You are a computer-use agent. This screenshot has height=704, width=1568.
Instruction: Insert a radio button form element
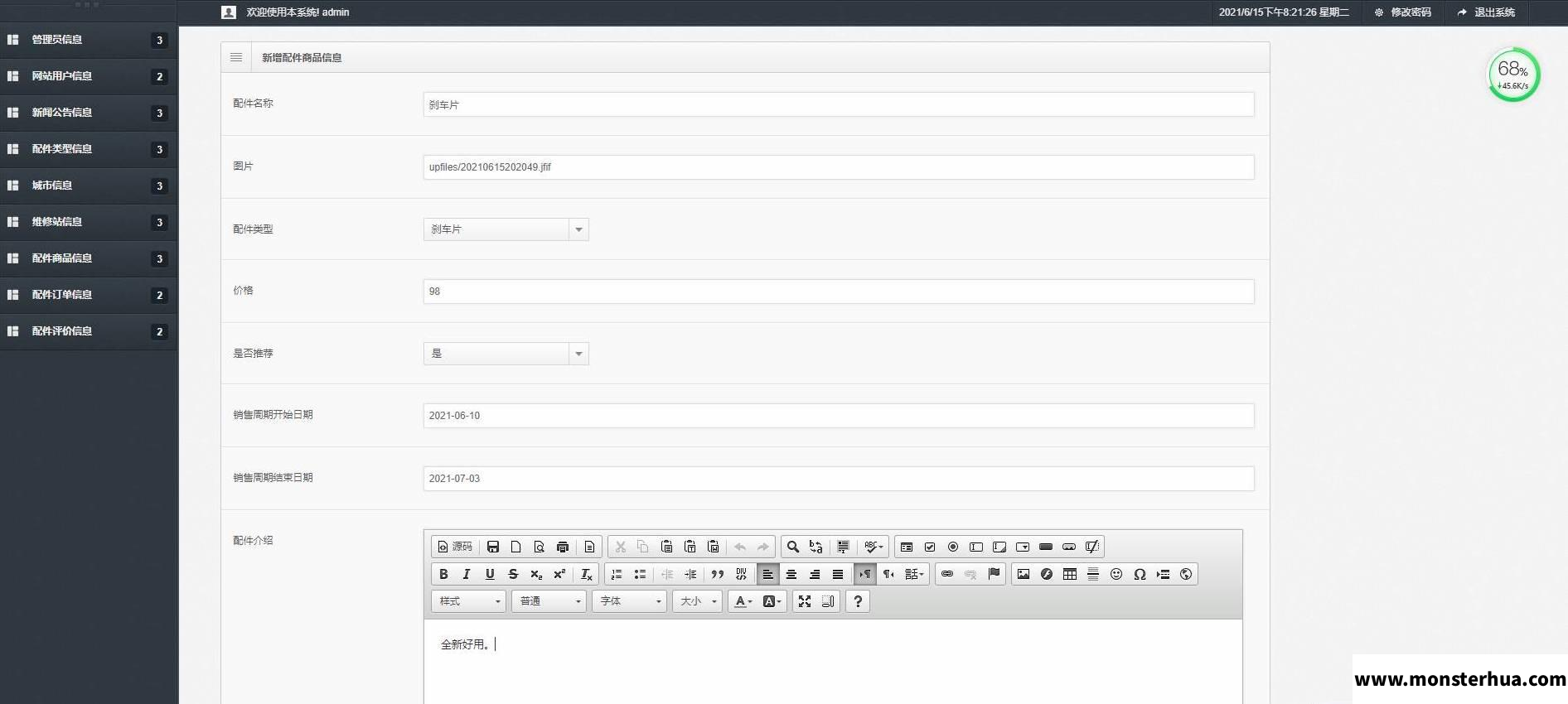click(x=953, y=547)
